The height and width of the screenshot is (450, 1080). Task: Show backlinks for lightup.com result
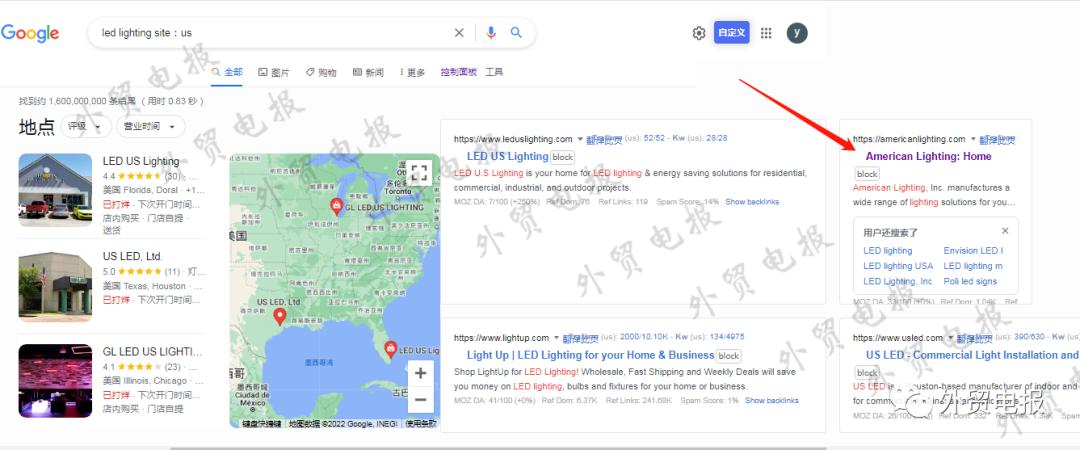click(771, 400)
